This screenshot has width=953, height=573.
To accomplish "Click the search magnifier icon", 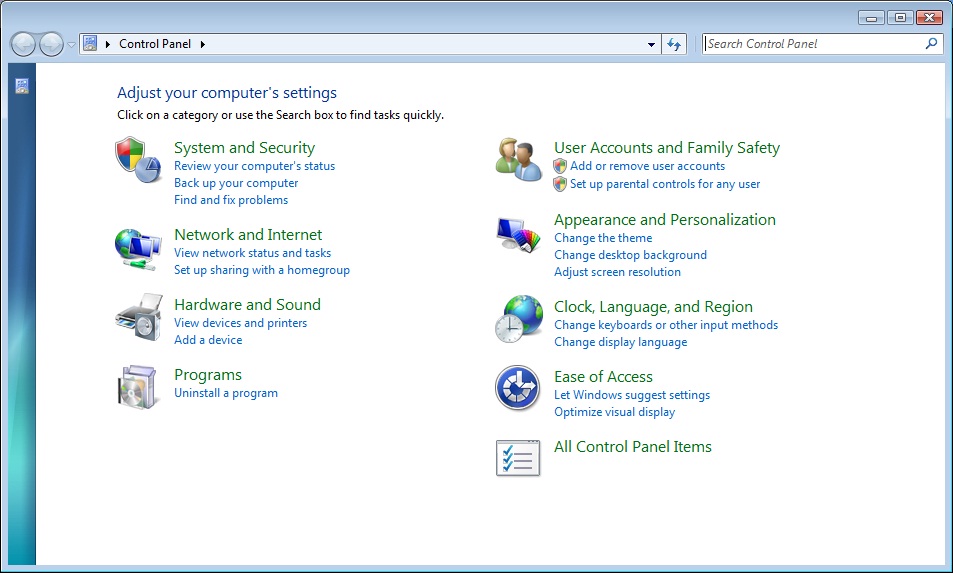I will click(x=931, y=44).
